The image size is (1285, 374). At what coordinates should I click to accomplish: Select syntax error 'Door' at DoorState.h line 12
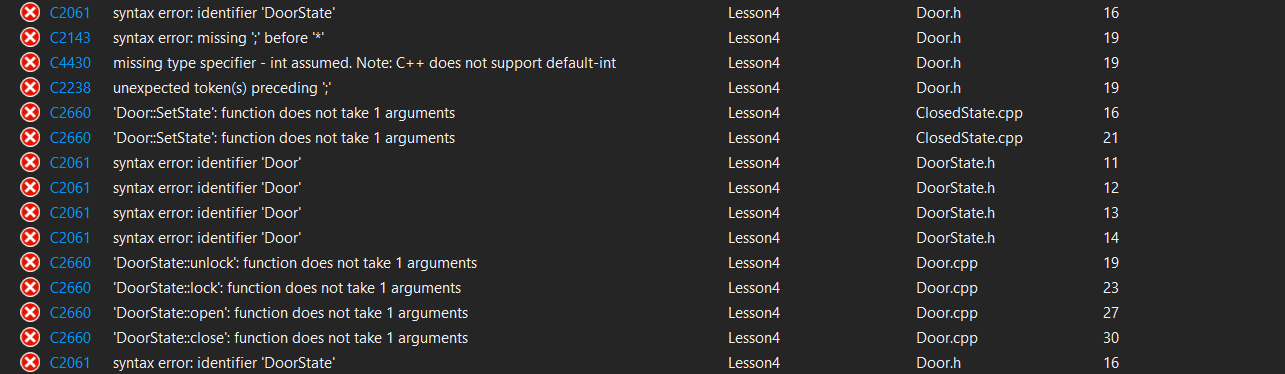coord(207,188)
